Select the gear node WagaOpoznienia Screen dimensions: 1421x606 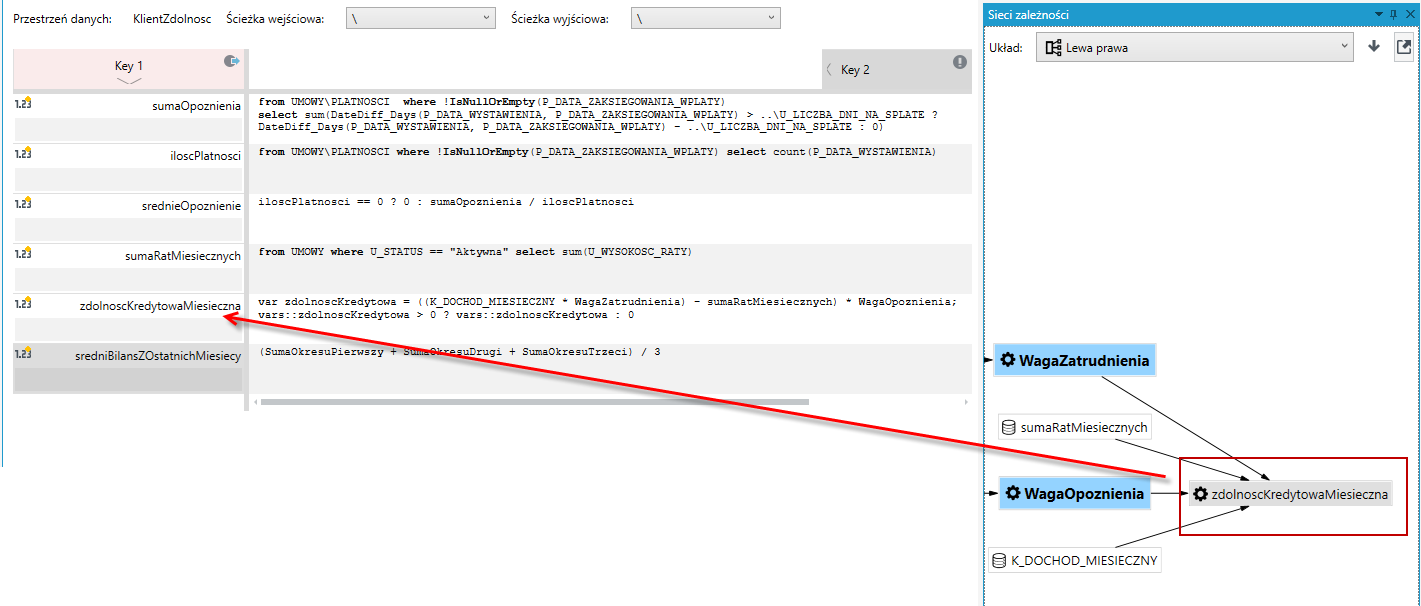point(1074,493)
